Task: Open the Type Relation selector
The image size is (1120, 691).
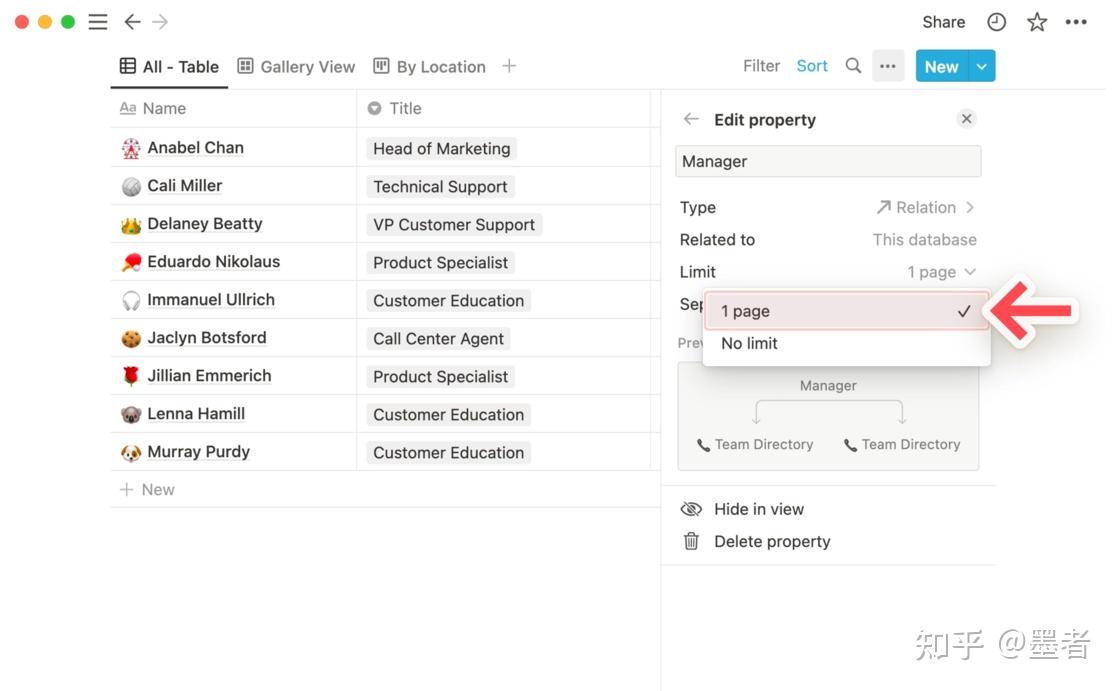Action: point(925,207)
